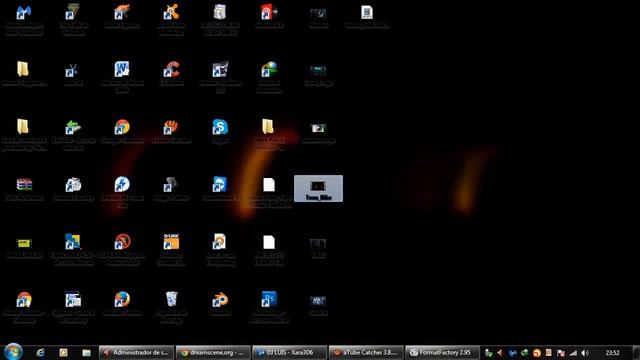Viewport: 640px width, 360px height.
Task: Open the TeamViewer desktop shortcut
Action: (x=220, y=184)
